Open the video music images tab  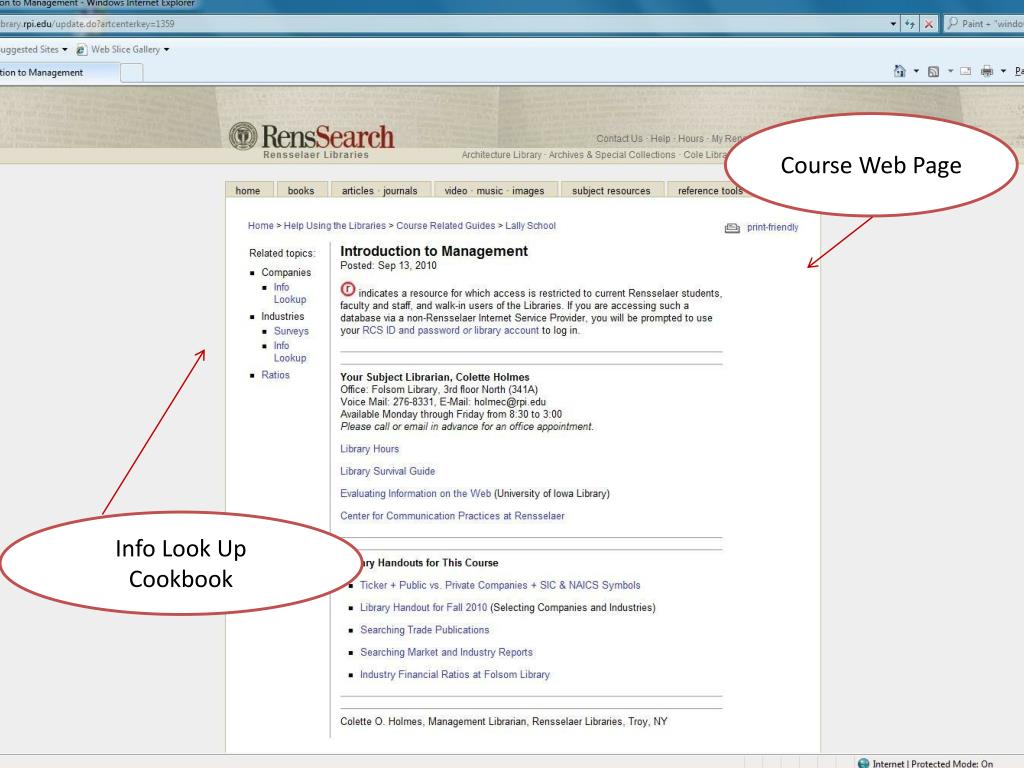tap(495, 191)
